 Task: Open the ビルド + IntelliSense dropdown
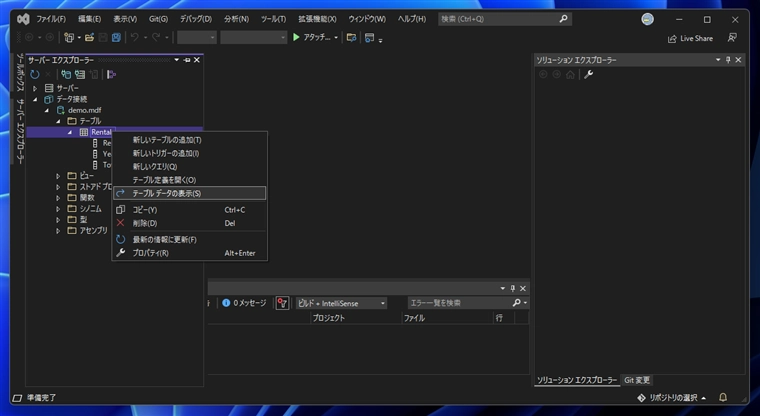point(341,303)
